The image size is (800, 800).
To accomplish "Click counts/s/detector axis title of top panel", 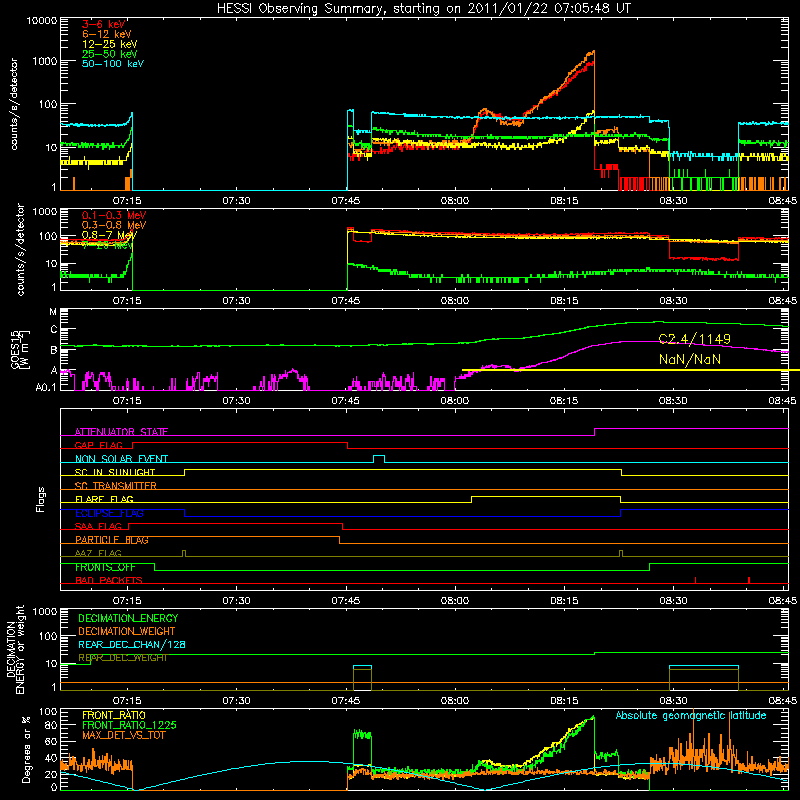I will click(14, 104).
